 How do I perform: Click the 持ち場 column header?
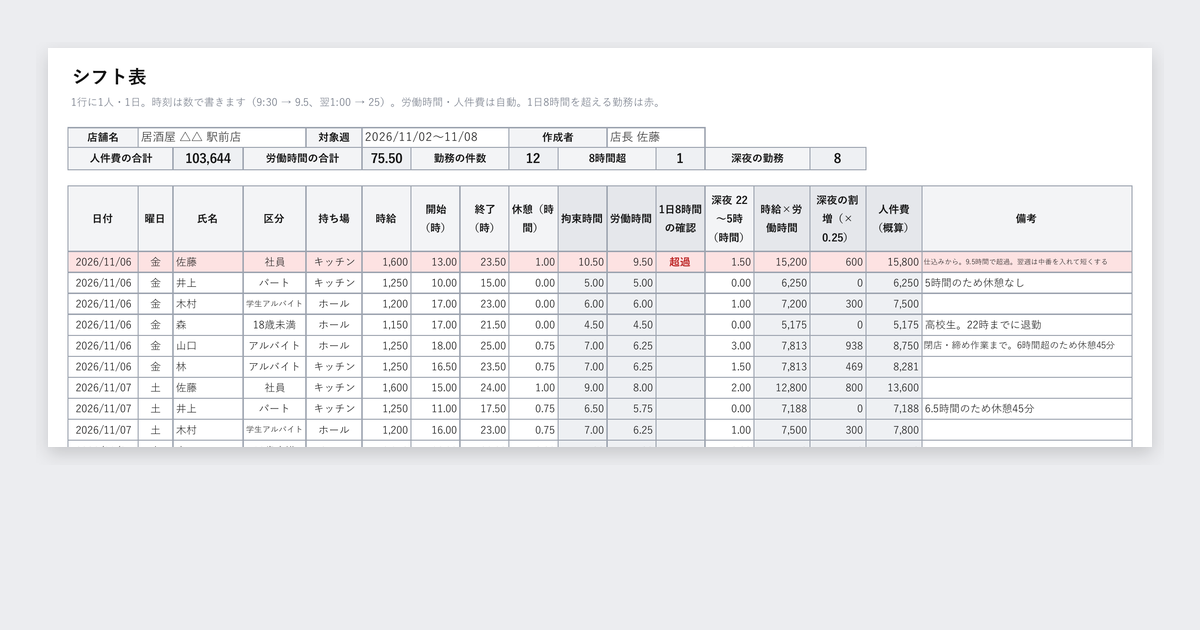point(334,218)
